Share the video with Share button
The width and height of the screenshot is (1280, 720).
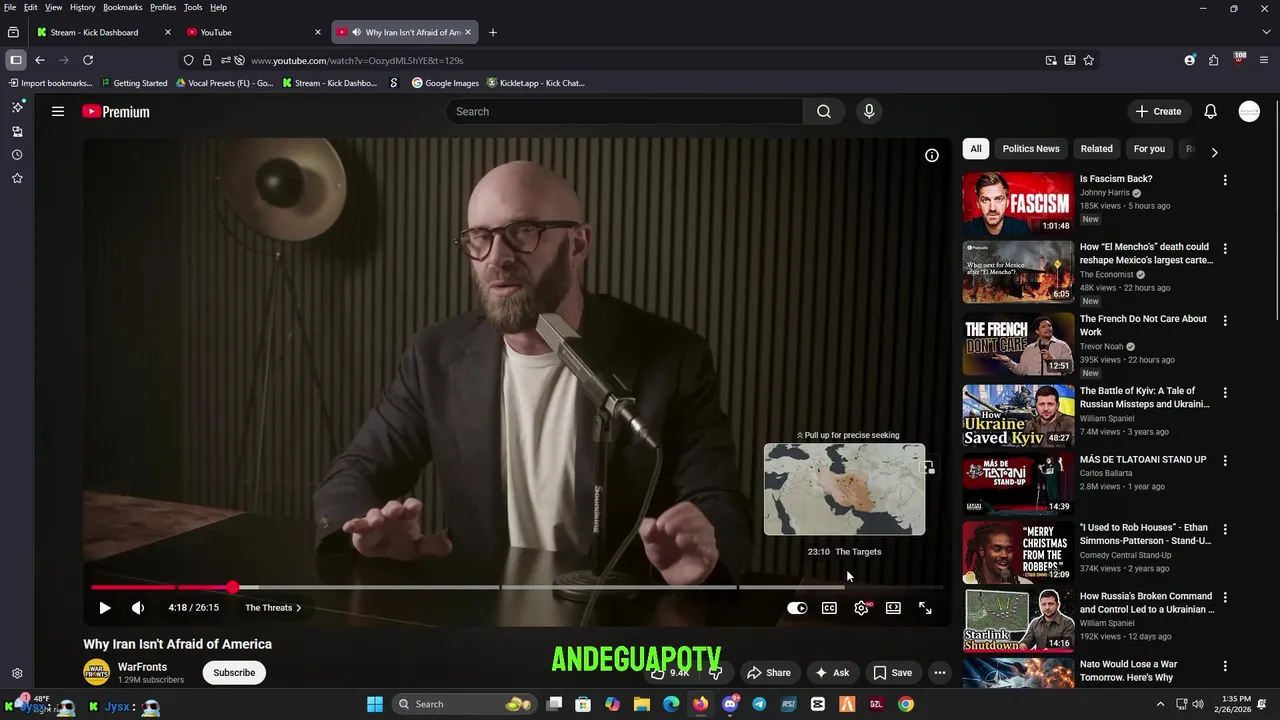point(769,673)
